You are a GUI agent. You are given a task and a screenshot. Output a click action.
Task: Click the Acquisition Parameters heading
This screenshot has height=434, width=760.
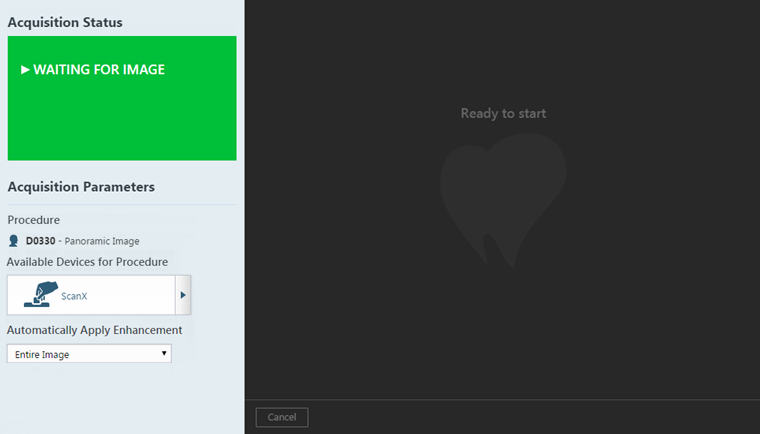coord(81,187)
